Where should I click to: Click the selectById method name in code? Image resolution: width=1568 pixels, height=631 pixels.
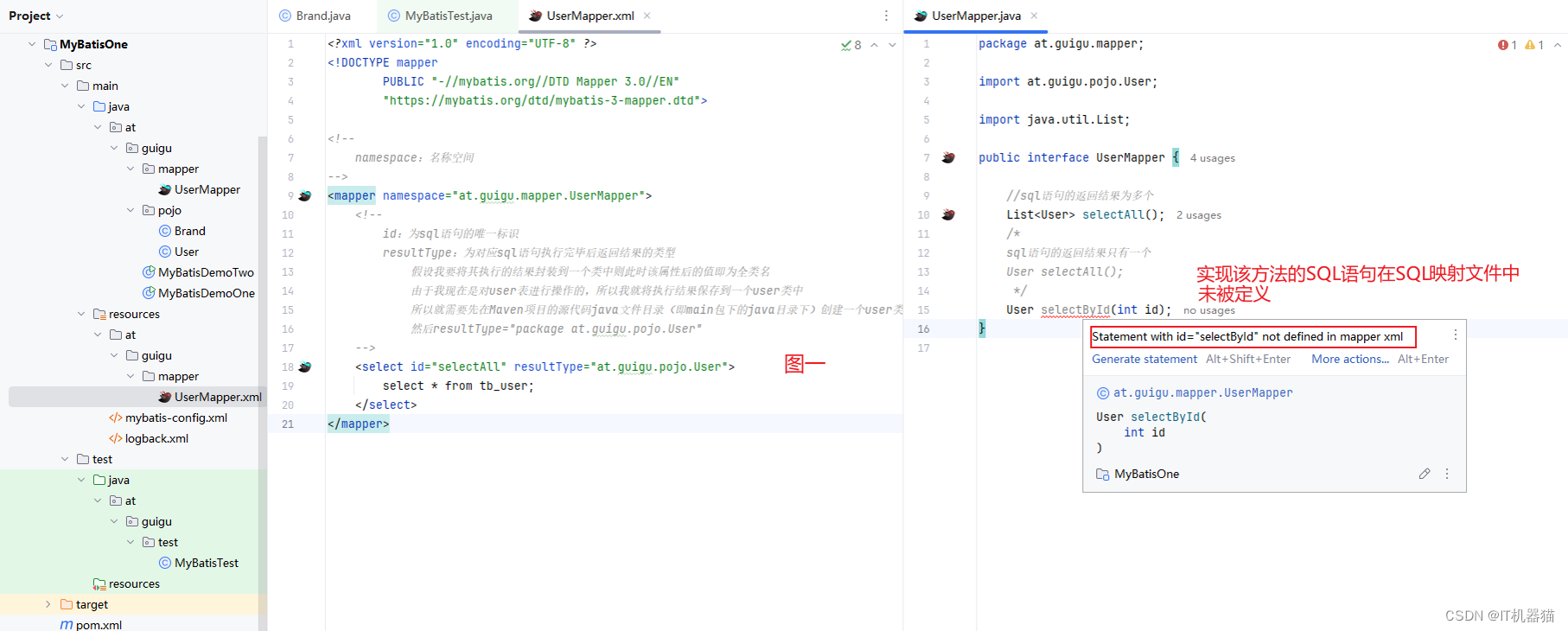pyautogui.click(x=1075, y=309)
